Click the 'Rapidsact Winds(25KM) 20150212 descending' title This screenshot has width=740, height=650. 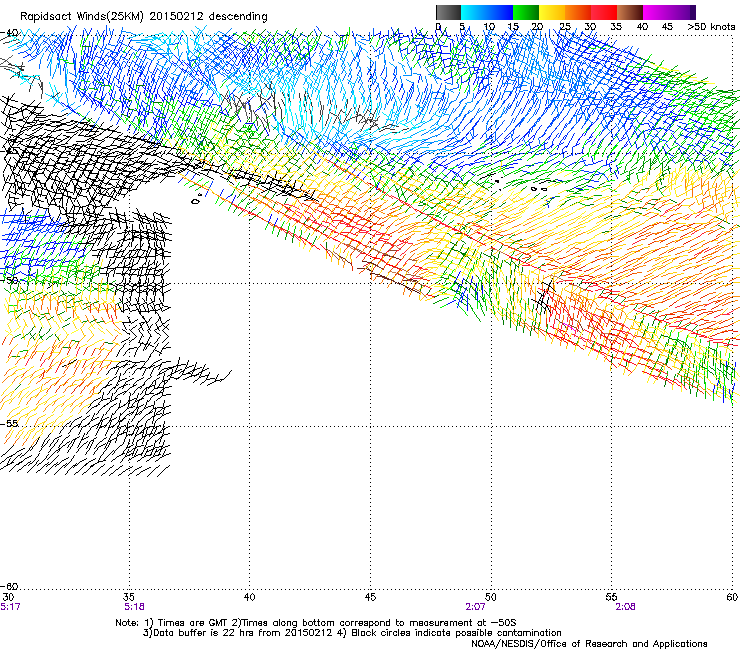[x=143, y=17]
